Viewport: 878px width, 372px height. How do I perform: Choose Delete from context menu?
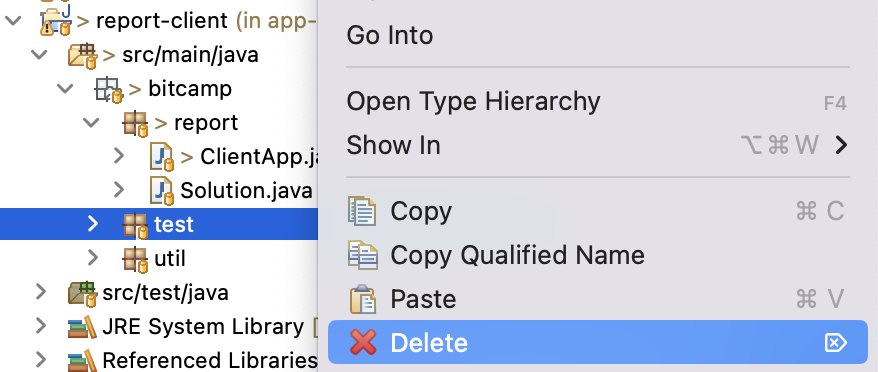(x=597, y=342)
